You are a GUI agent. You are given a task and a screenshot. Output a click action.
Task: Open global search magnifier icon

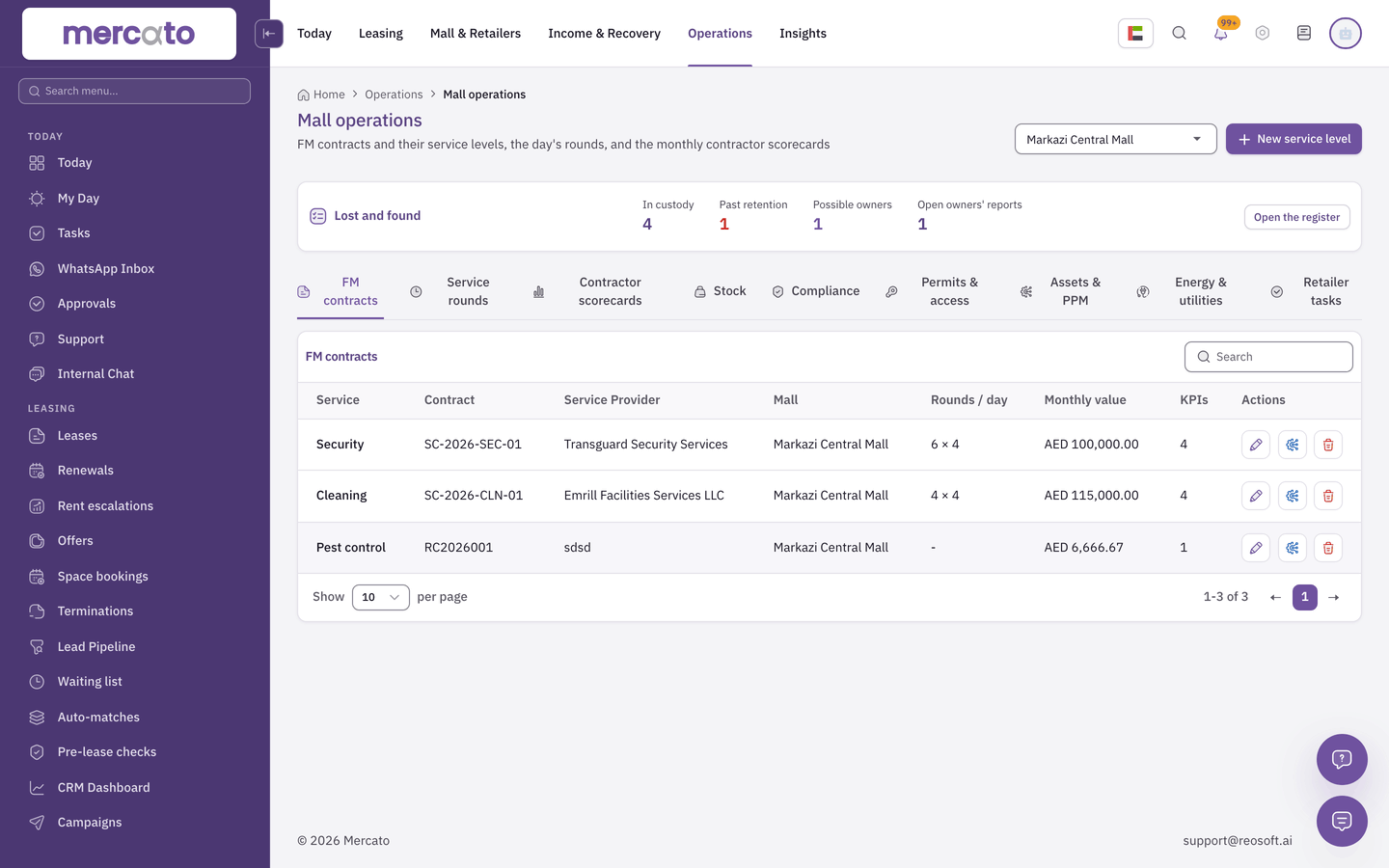click(x=1179, y=34)
